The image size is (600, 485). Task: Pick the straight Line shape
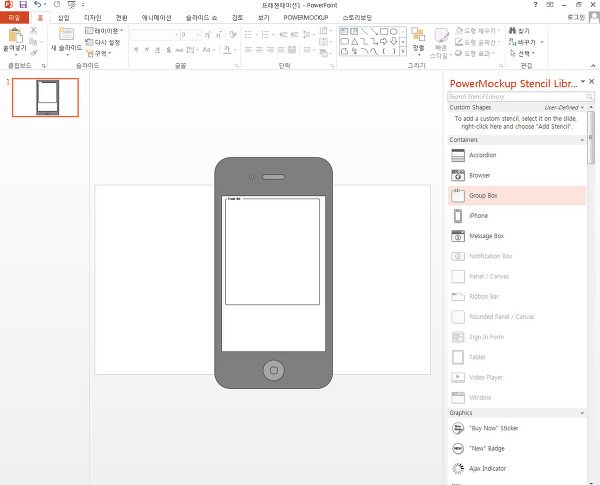coord(364,31)
